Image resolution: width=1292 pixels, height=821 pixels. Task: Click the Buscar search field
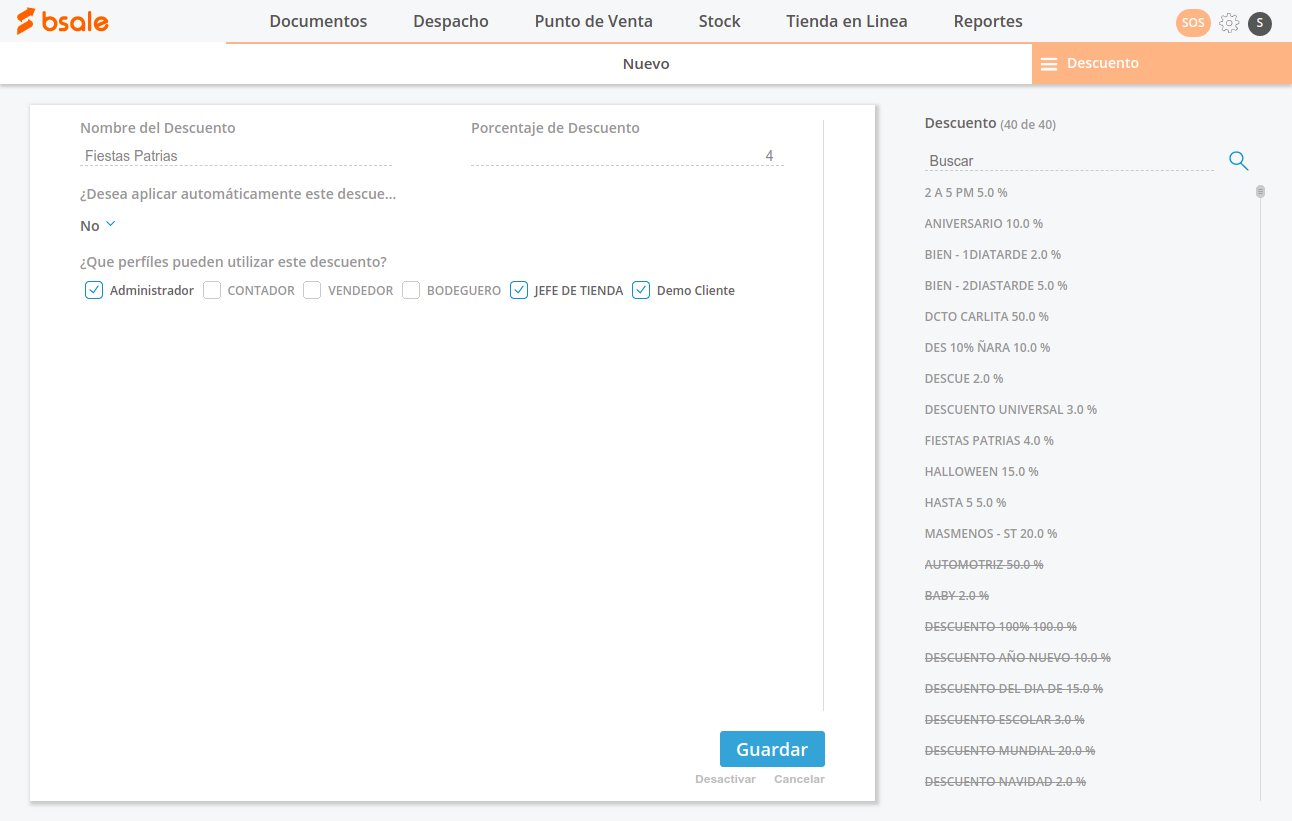coord(1068,161)
